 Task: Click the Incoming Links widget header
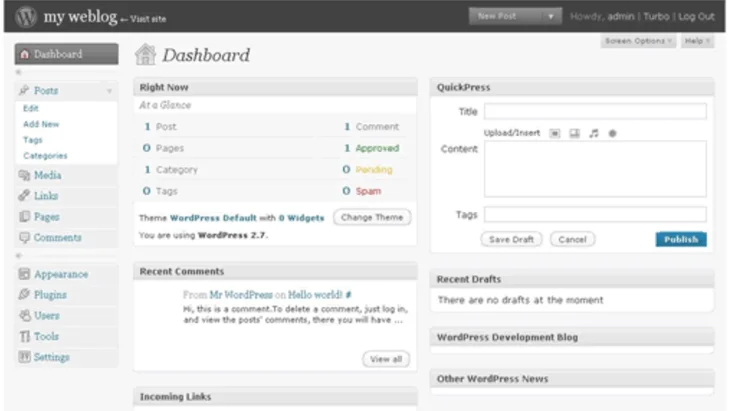(x=276, y=397)
